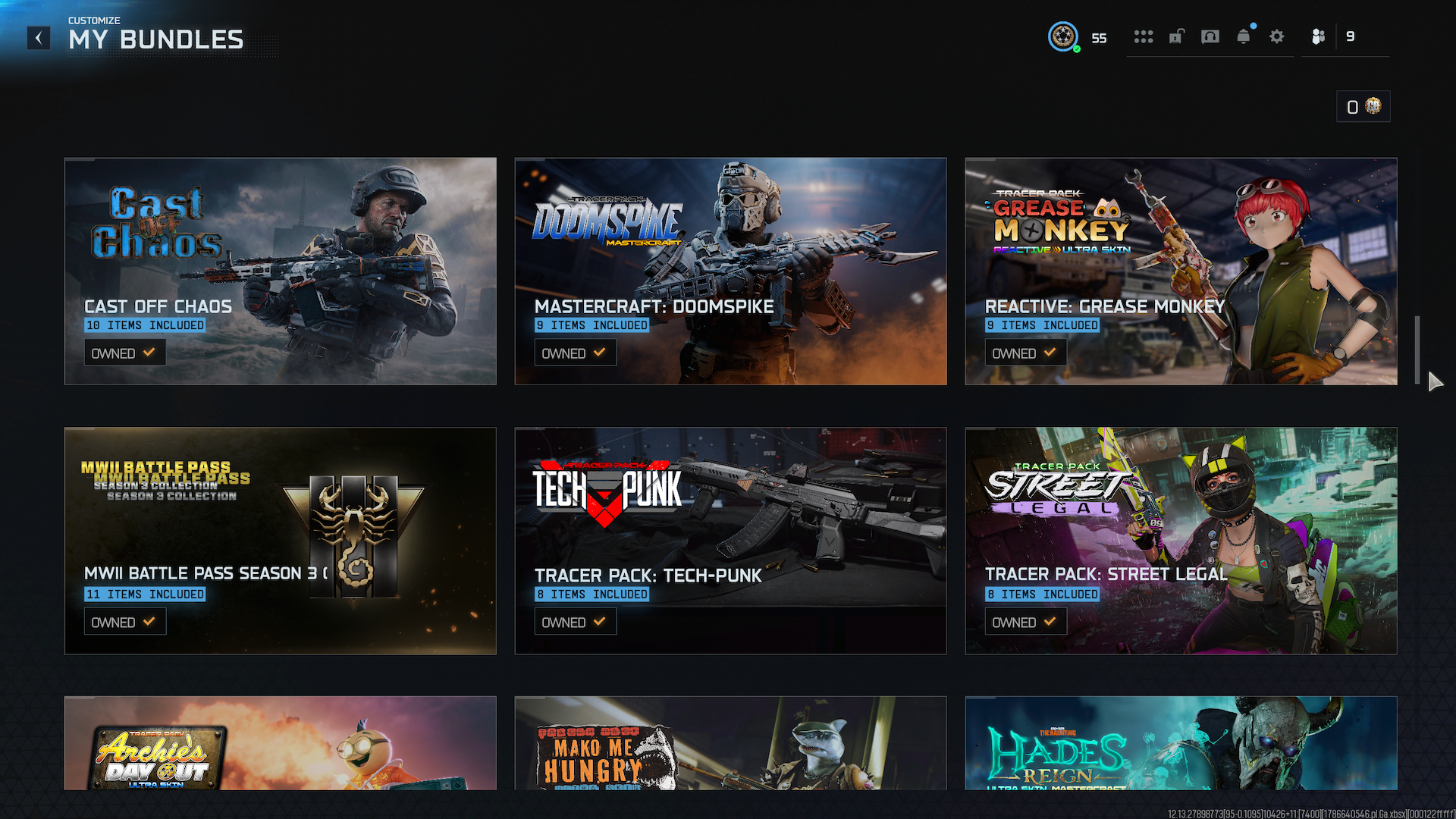Open the Mako Me Hungry bundle card
The image size is (1456, 819).
click(x=731, y=743)
